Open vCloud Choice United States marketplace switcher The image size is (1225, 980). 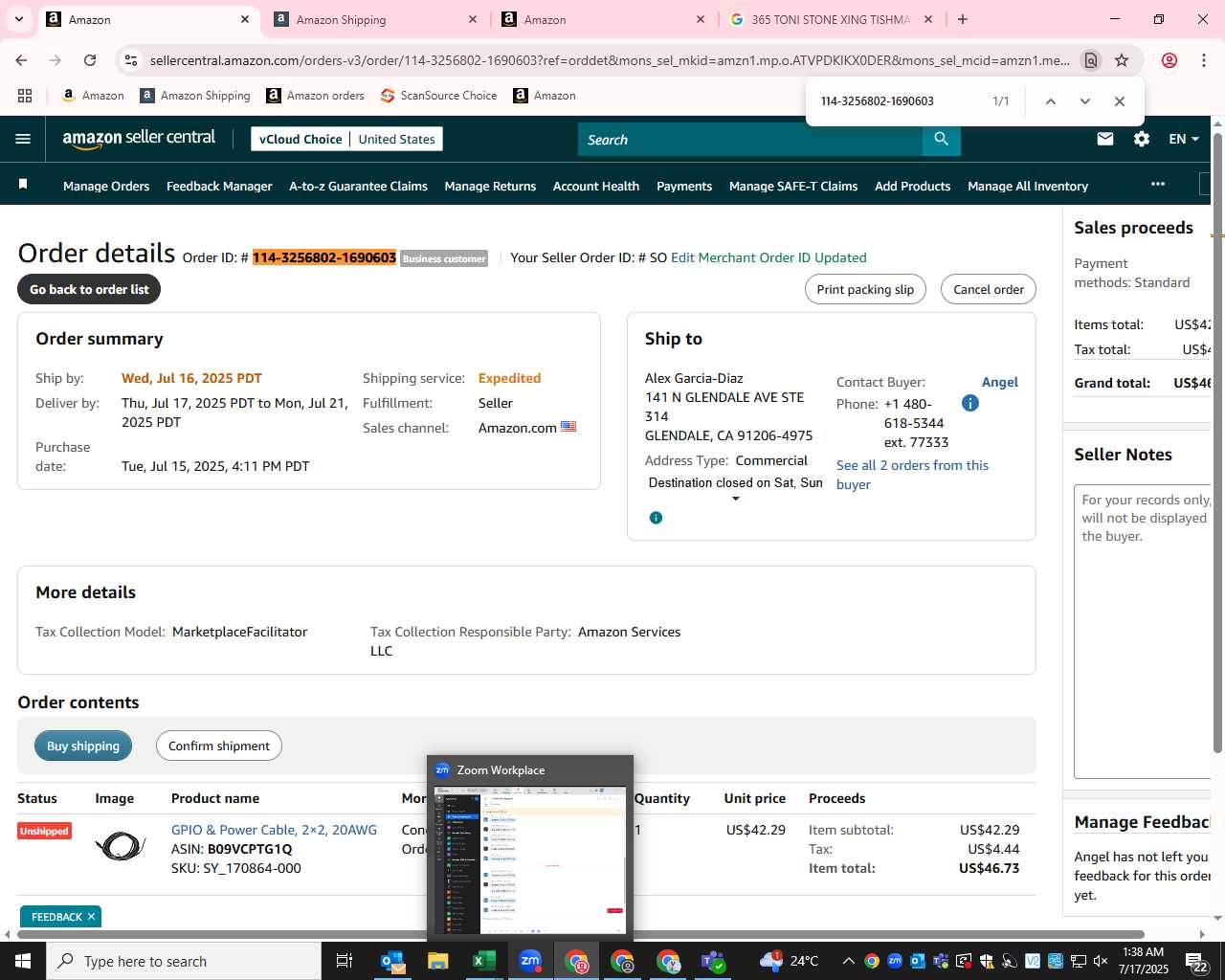pyautogui.click(x=346, y=139)
